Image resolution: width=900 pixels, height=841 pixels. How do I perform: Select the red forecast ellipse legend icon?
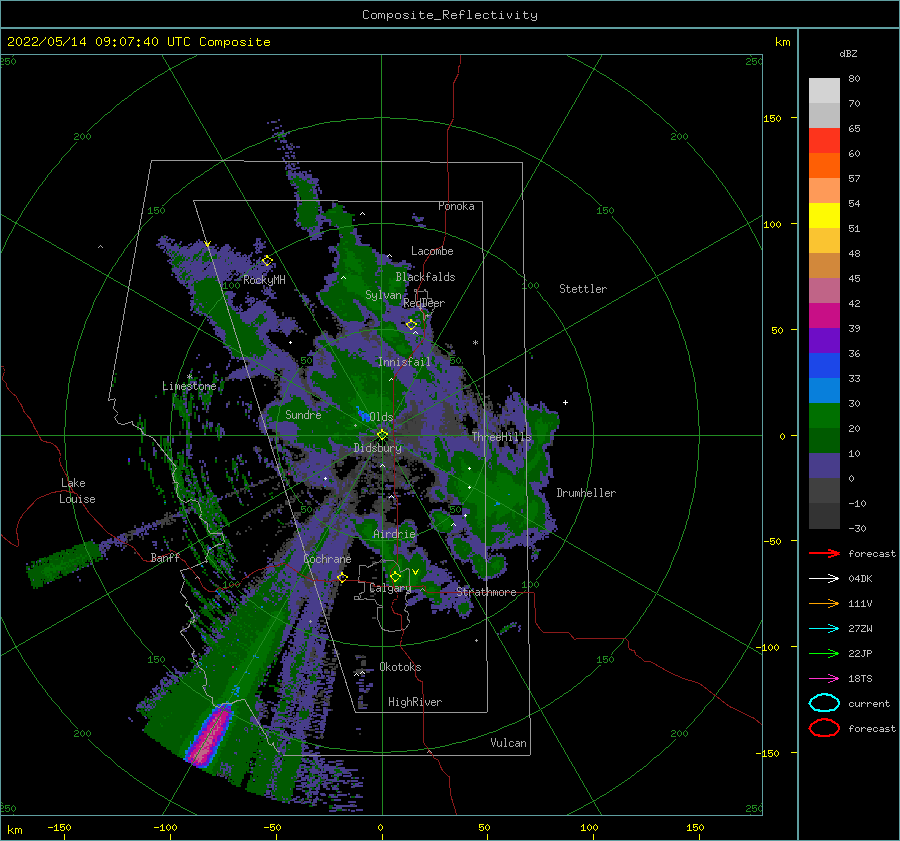[824, 728]
